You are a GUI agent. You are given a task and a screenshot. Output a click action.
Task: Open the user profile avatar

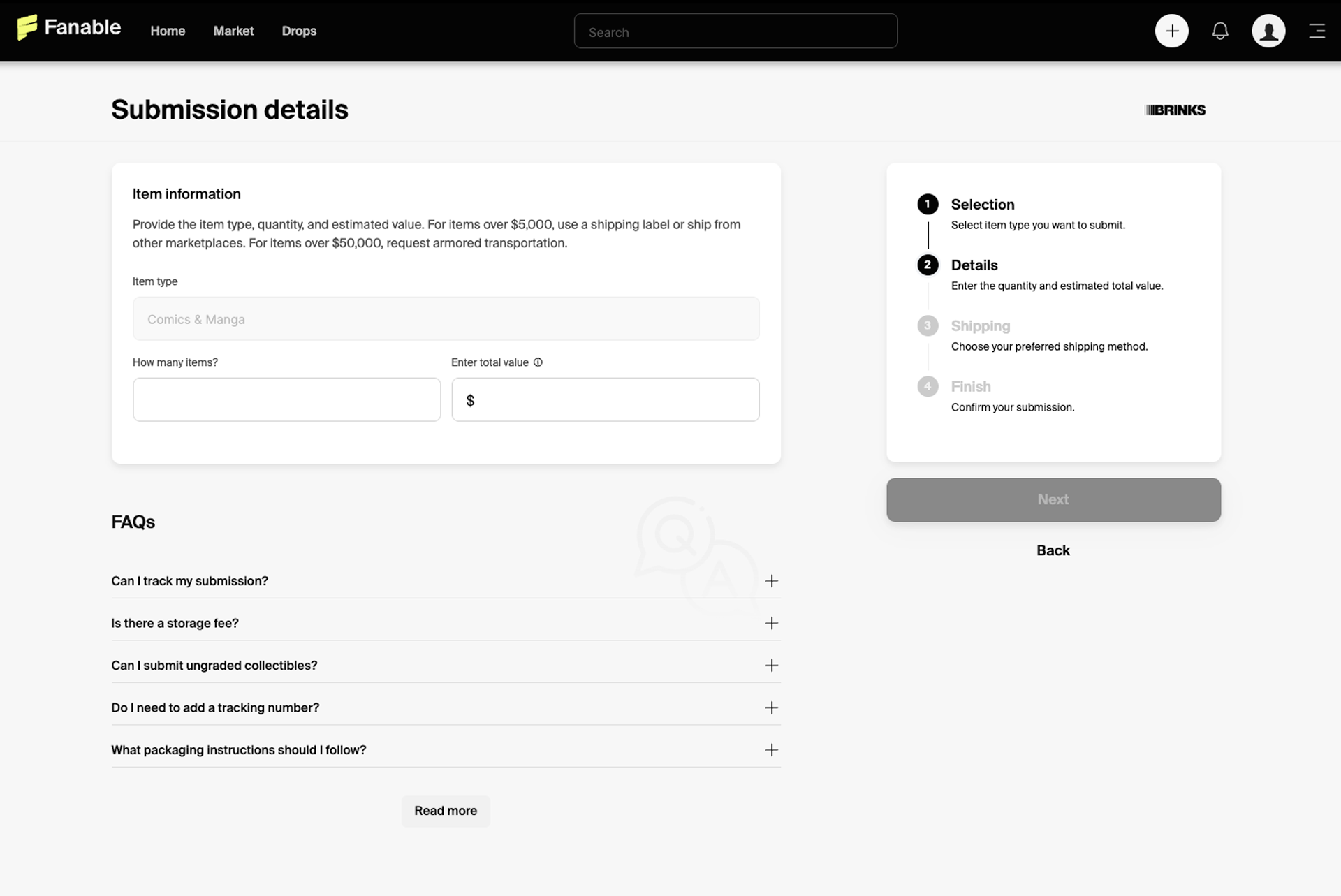coord(1268,31)
